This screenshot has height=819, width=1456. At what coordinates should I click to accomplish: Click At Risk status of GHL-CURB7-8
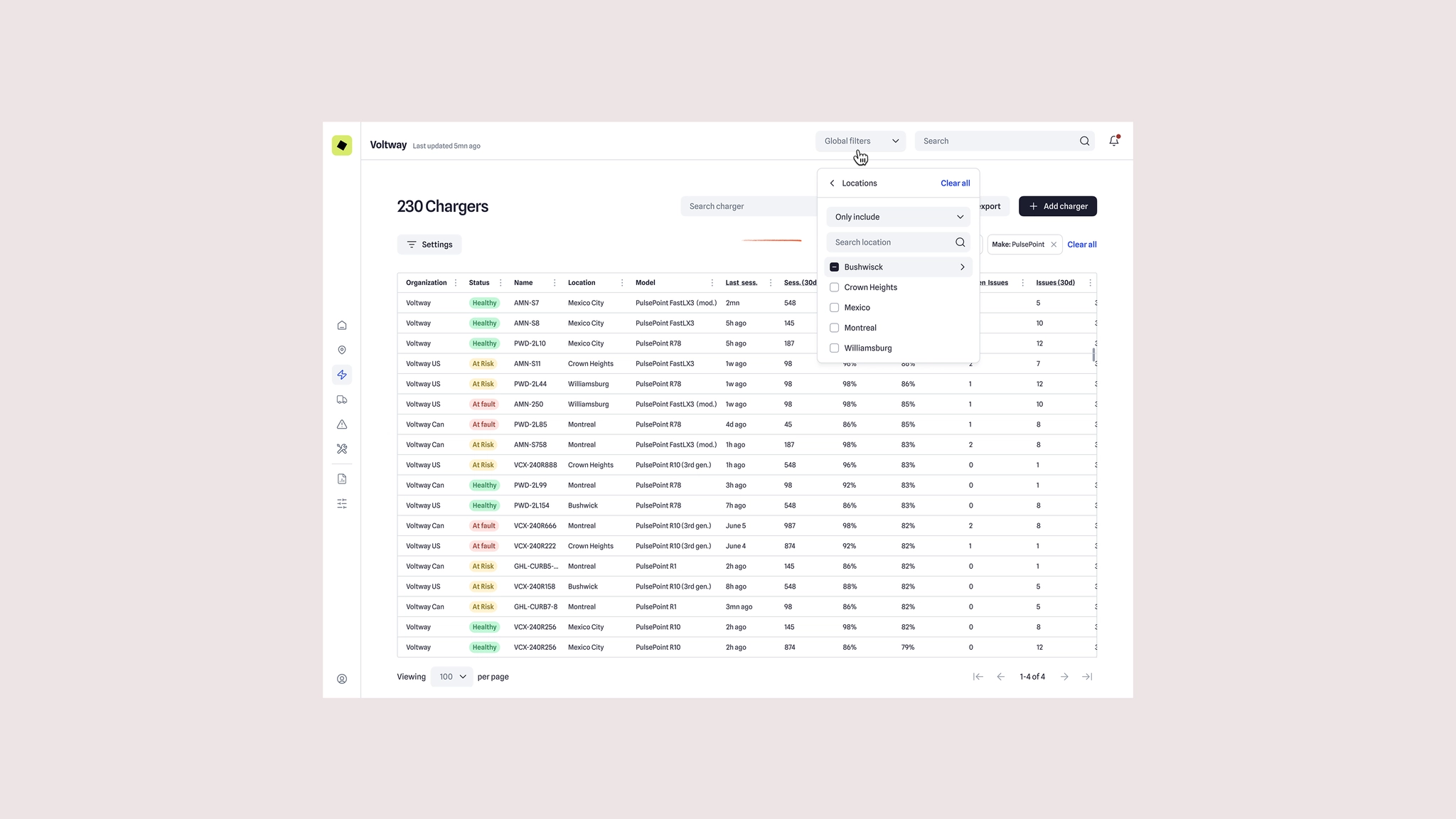point(483,607)
